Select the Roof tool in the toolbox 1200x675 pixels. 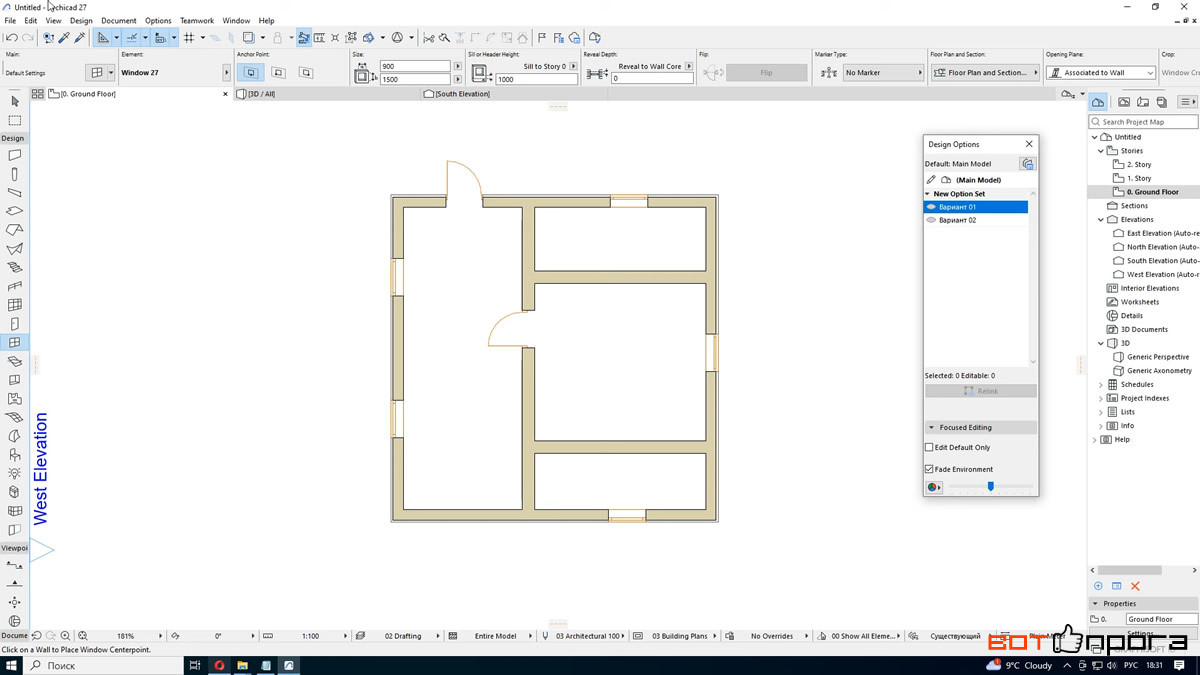14,230
